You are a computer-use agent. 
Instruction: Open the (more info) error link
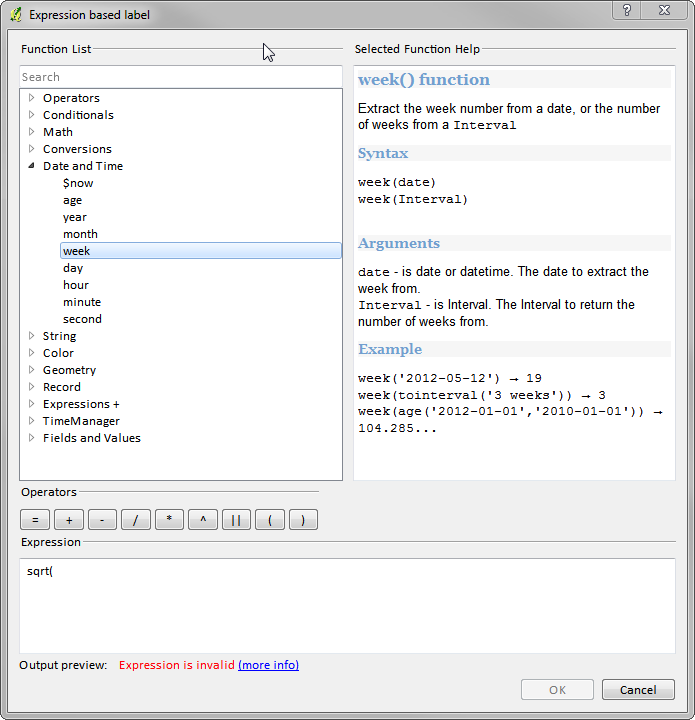[268, 665]
